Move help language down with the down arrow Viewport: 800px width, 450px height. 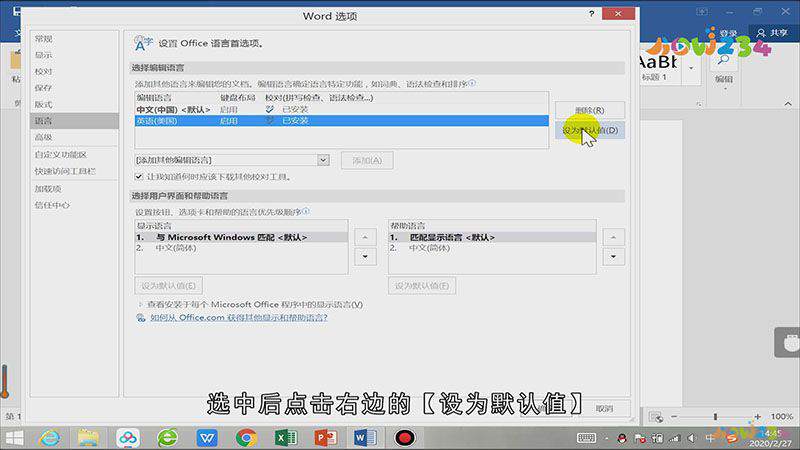click(613, 257)
